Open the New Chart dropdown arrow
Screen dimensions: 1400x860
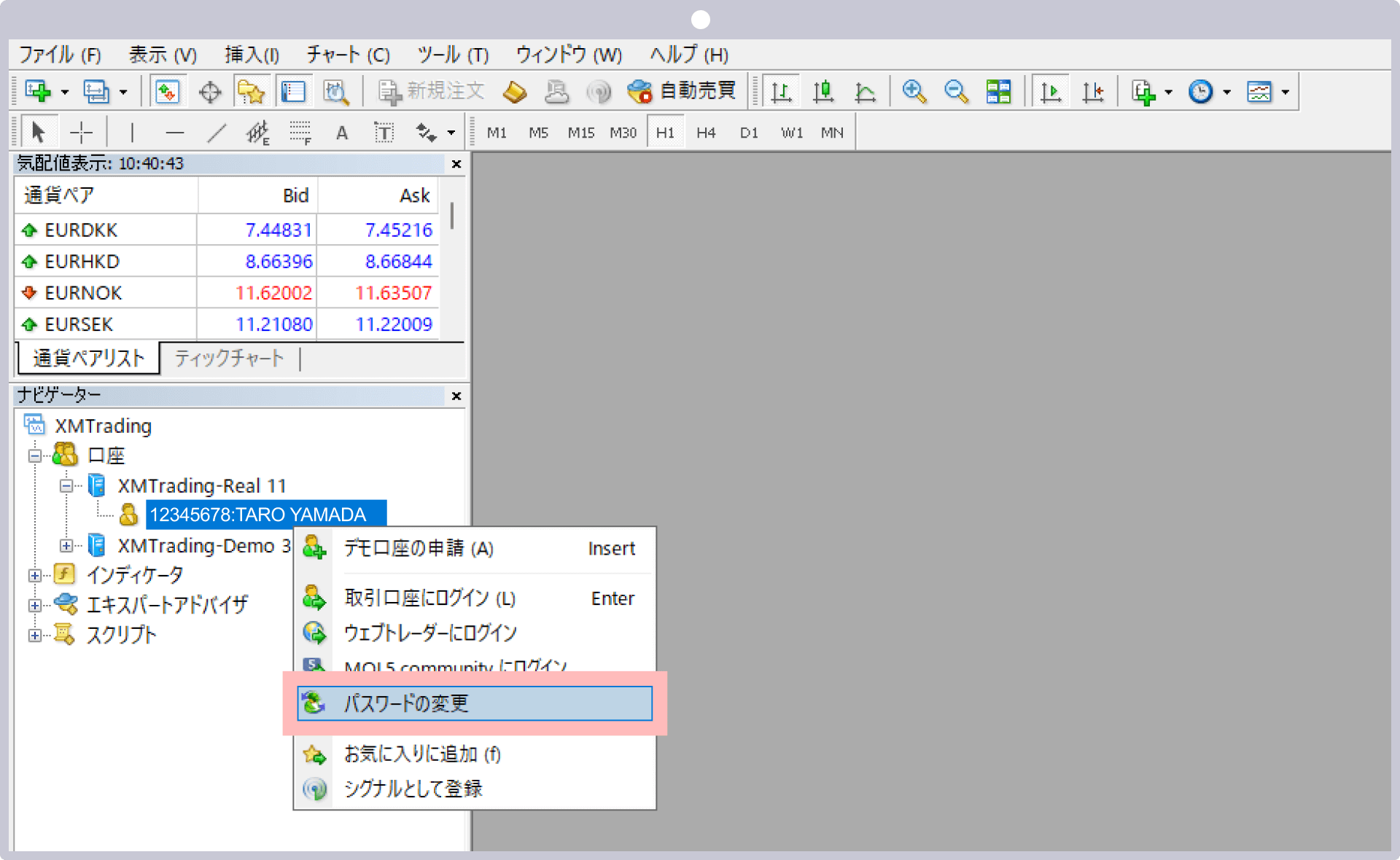[x=65, y=93]
